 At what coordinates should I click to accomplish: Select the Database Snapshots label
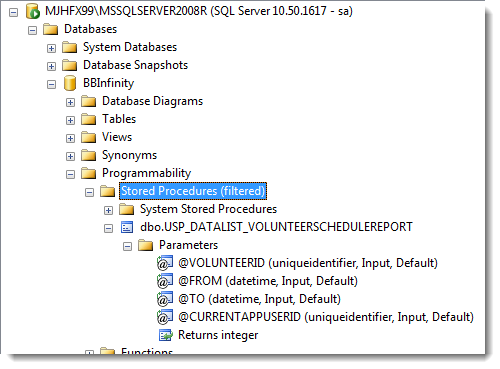136,65
